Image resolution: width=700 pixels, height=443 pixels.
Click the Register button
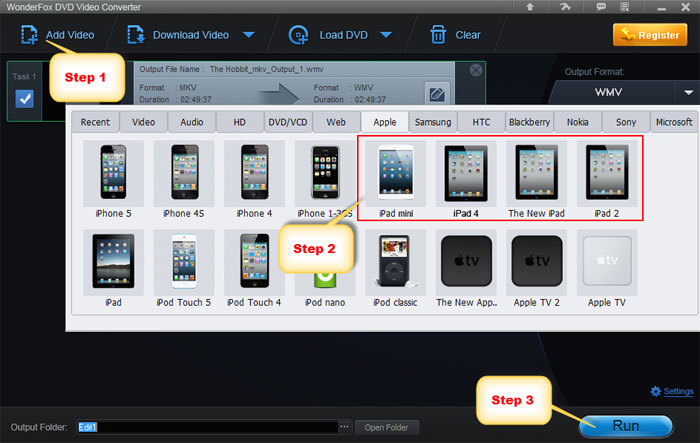click(x=650, y=35)
